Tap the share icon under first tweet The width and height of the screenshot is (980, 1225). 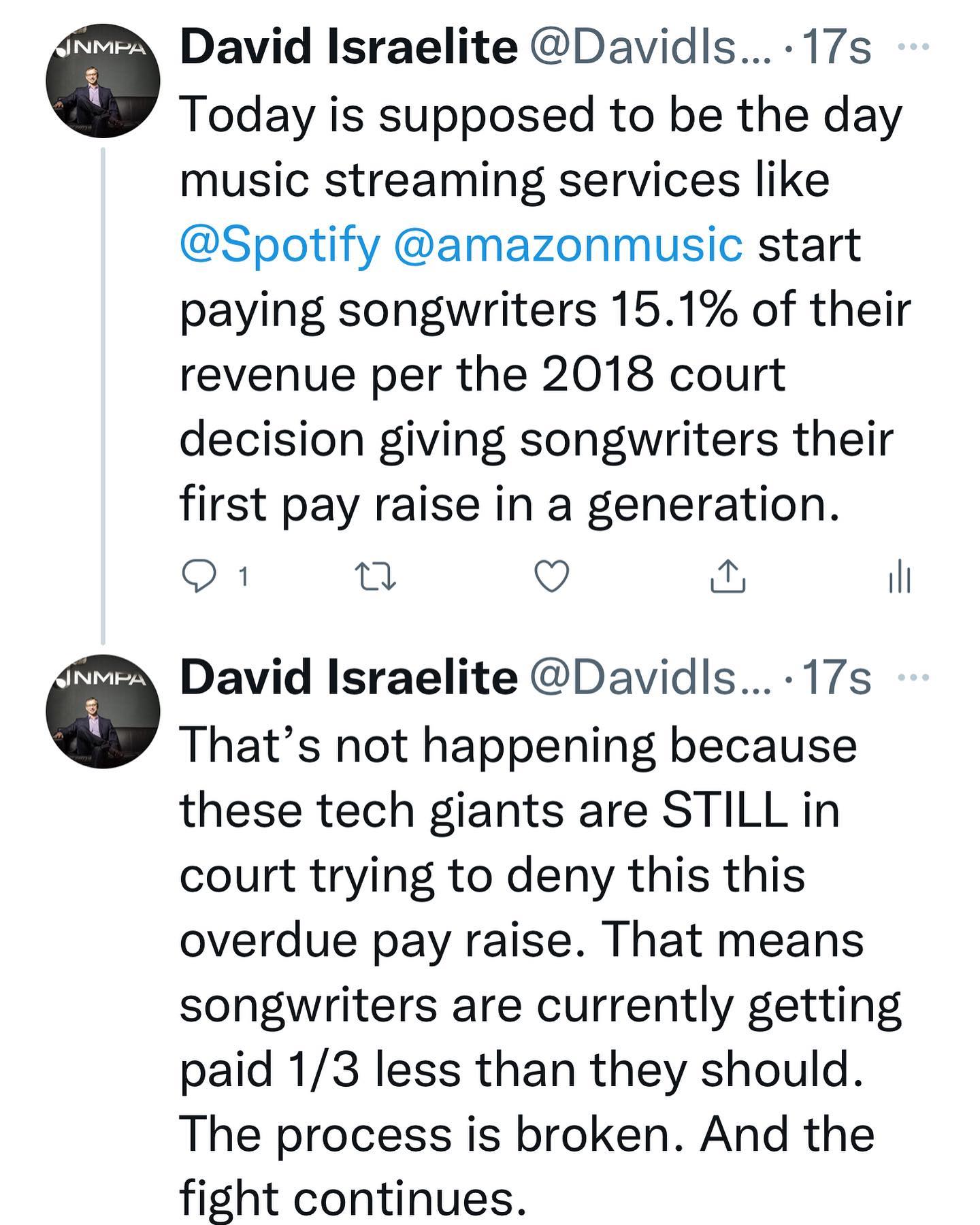tap(728, 577)
